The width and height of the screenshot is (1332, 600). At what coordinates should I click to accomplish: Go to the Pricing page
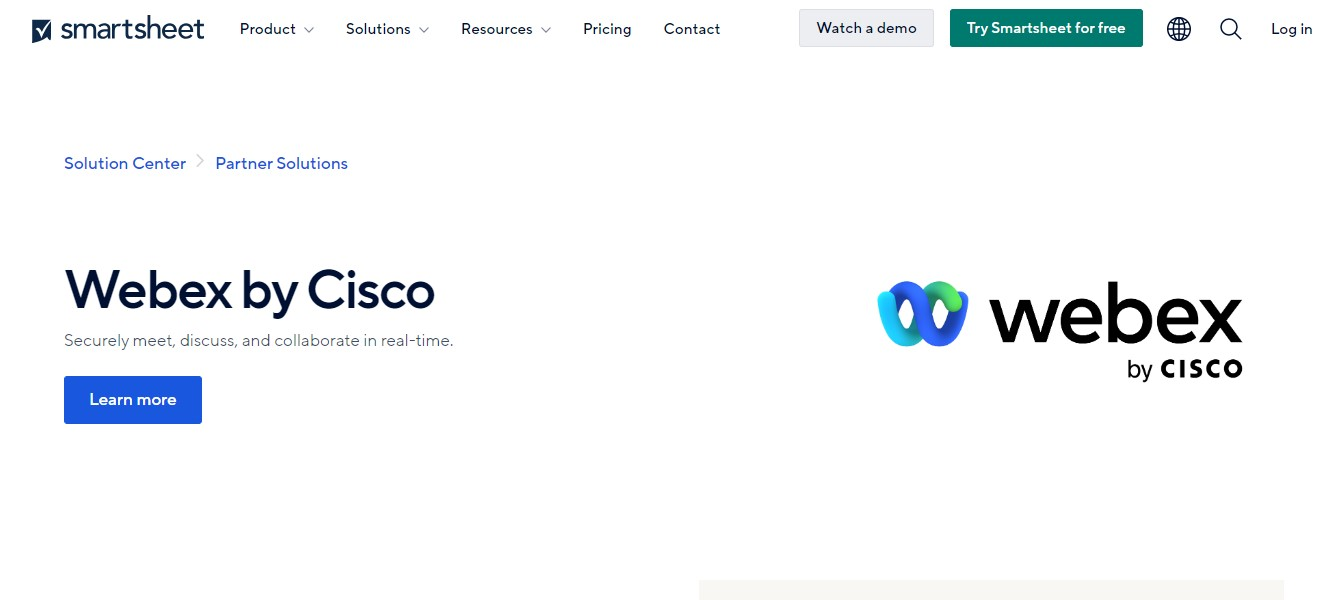[607, 29]
